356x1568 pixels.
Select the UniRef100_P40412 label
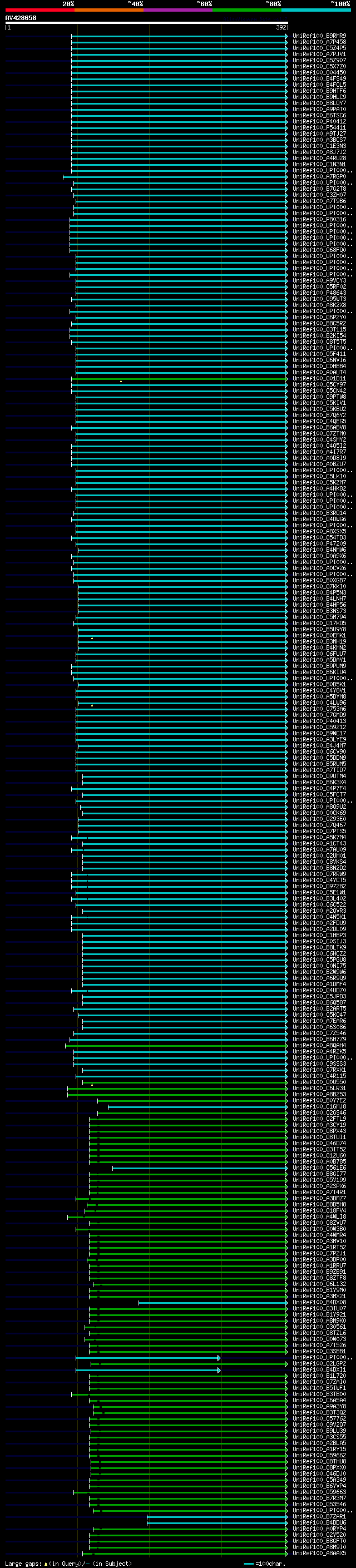(319, 122)
